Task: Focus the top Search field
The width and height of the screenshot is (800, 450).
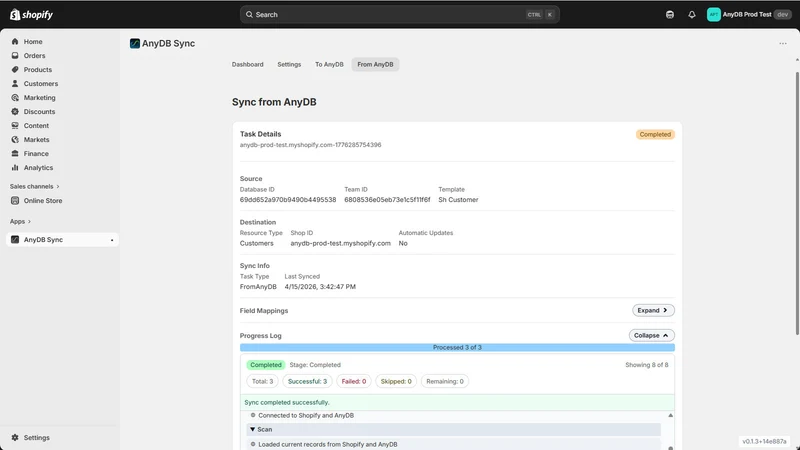Action: pyautogui.click(x=399, y=14)
